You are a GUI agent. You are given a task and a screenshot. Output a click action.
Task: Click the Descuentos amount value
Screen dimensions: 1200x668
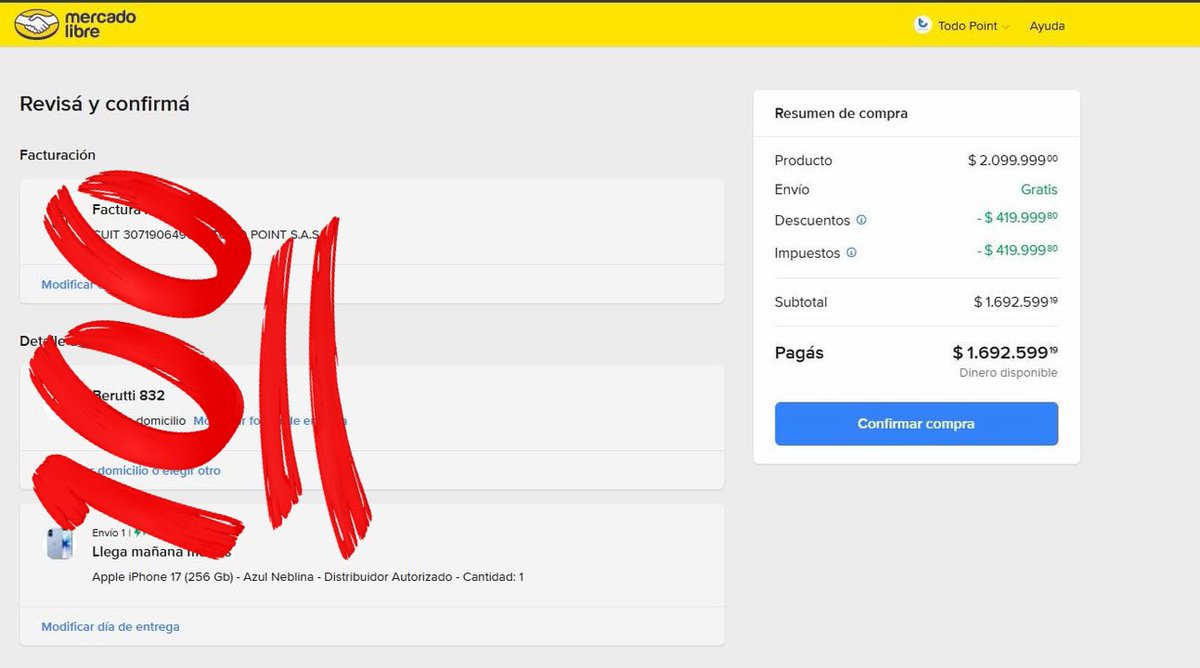pos(1017,220)
